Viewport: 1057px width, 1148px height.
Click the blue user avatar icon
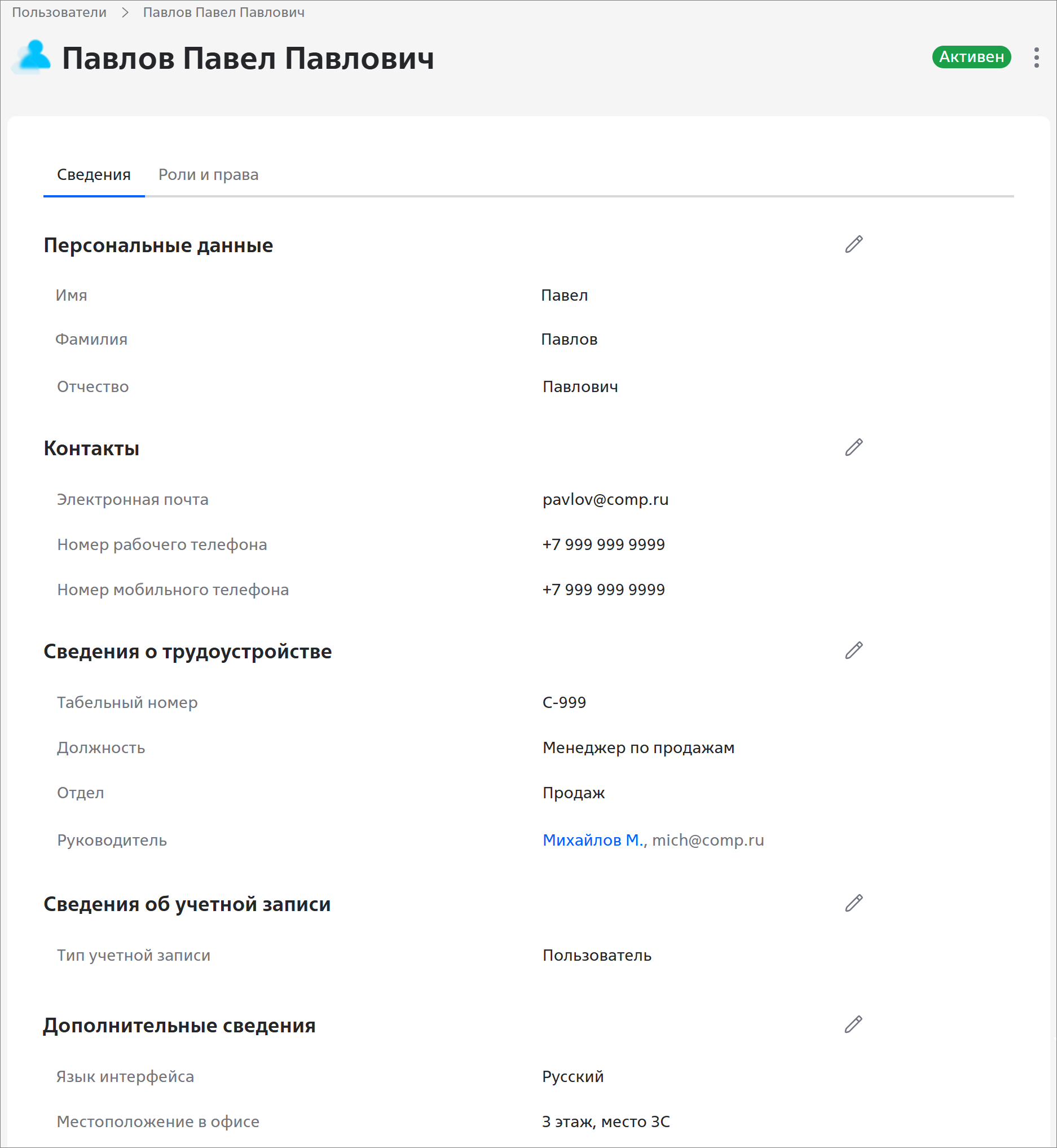point(34,56)
